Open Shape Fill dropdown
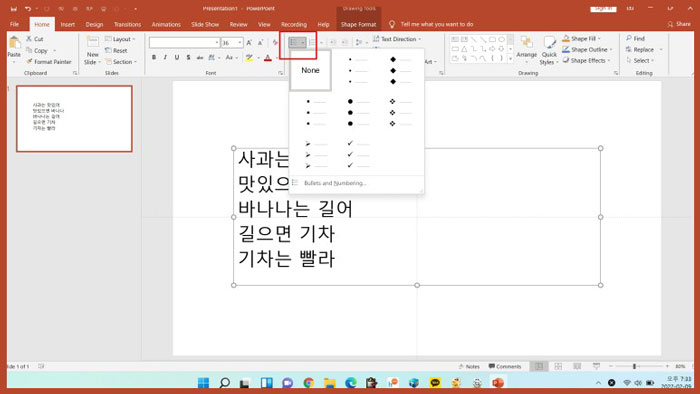700x394 pixels. click(x=581, y=39)
